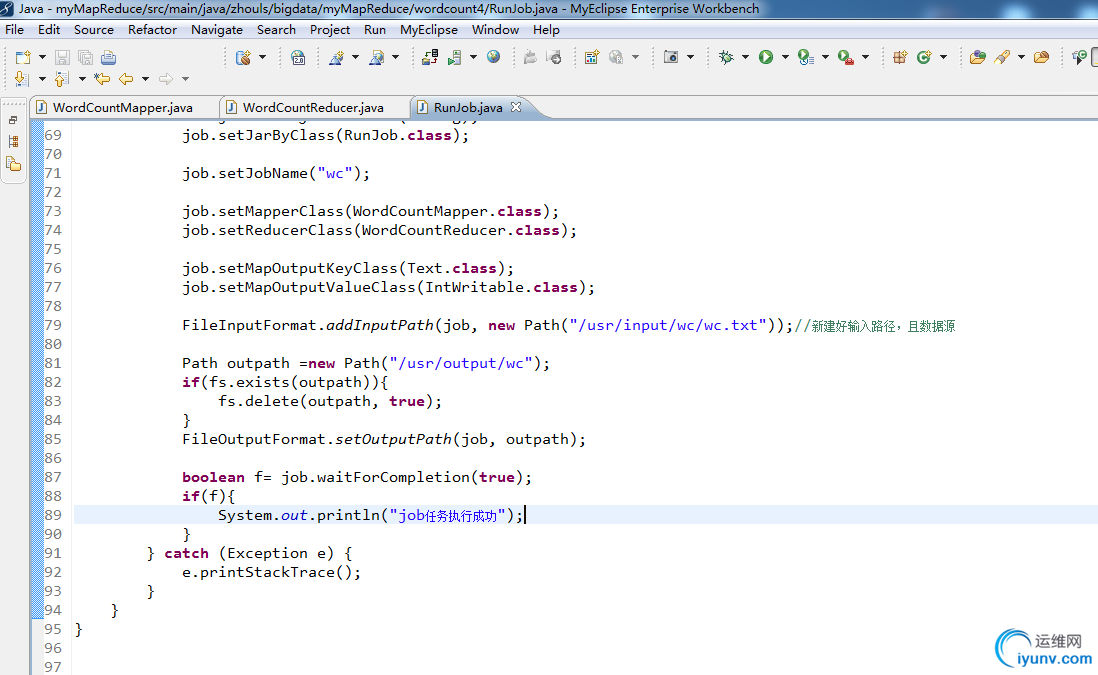Image resolution: width=1098 pixels, height=675 pixels.
Task: Open the External Tools dropdown arrow
Action: pos(866,57)
